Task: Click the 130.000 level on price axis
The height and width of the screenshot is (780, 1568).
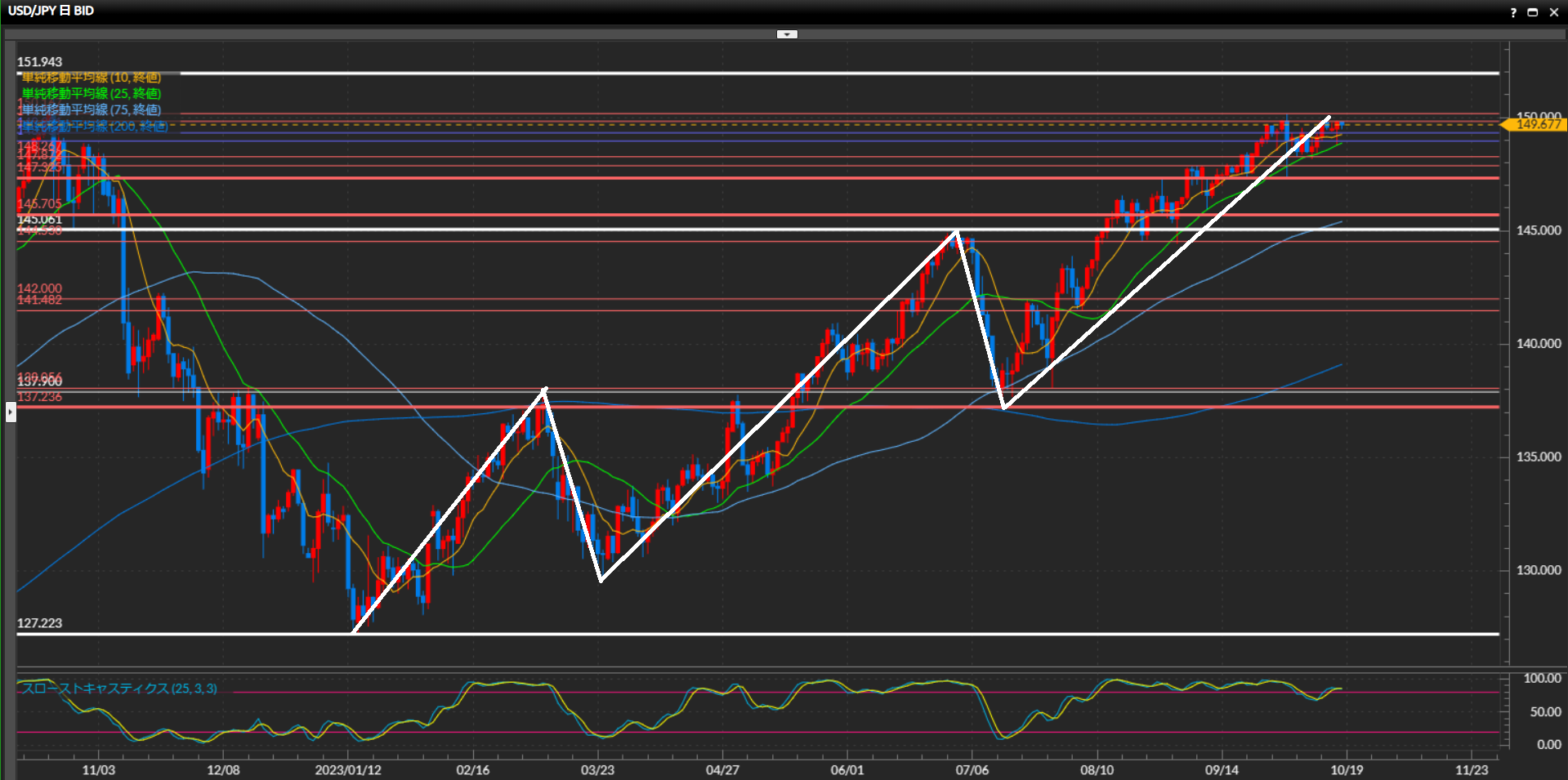Action: click(x=1539, y=570)
